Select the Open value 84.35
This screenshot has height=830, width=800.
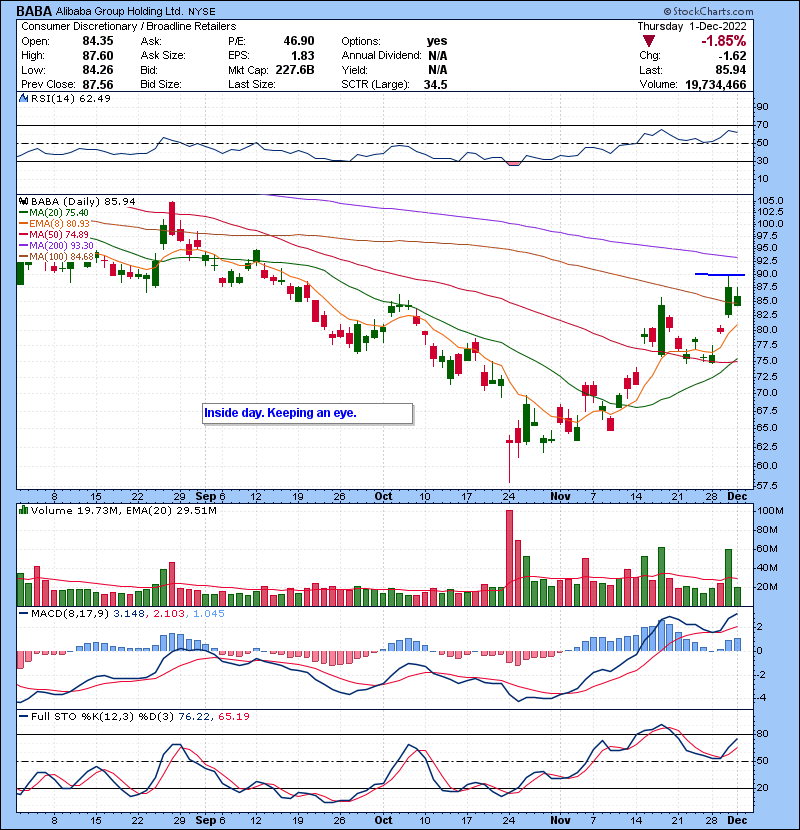click(97, 41)
